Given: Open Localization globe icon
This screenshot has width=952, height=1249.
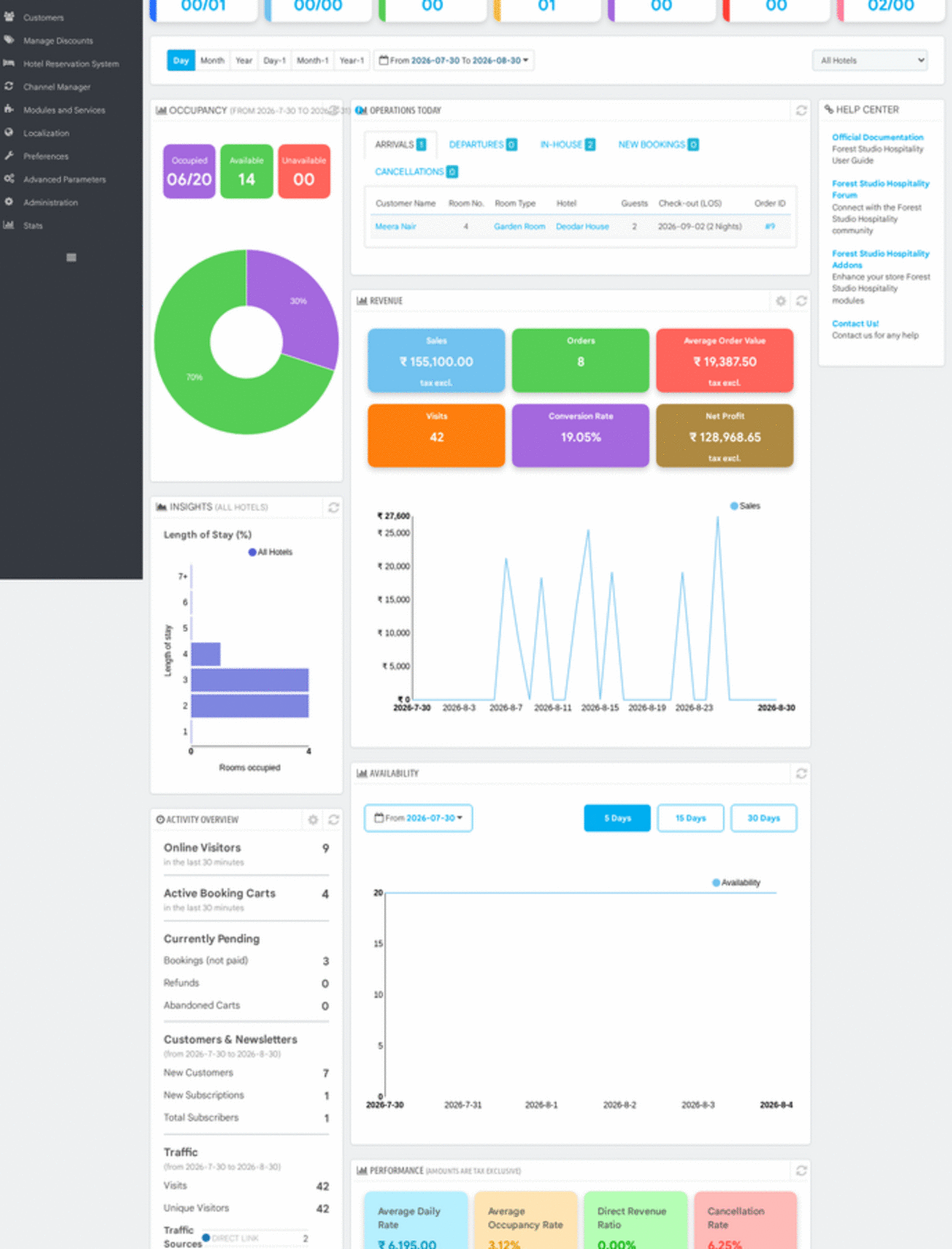Looking at the screenshot, I should (x=10, y=133).
